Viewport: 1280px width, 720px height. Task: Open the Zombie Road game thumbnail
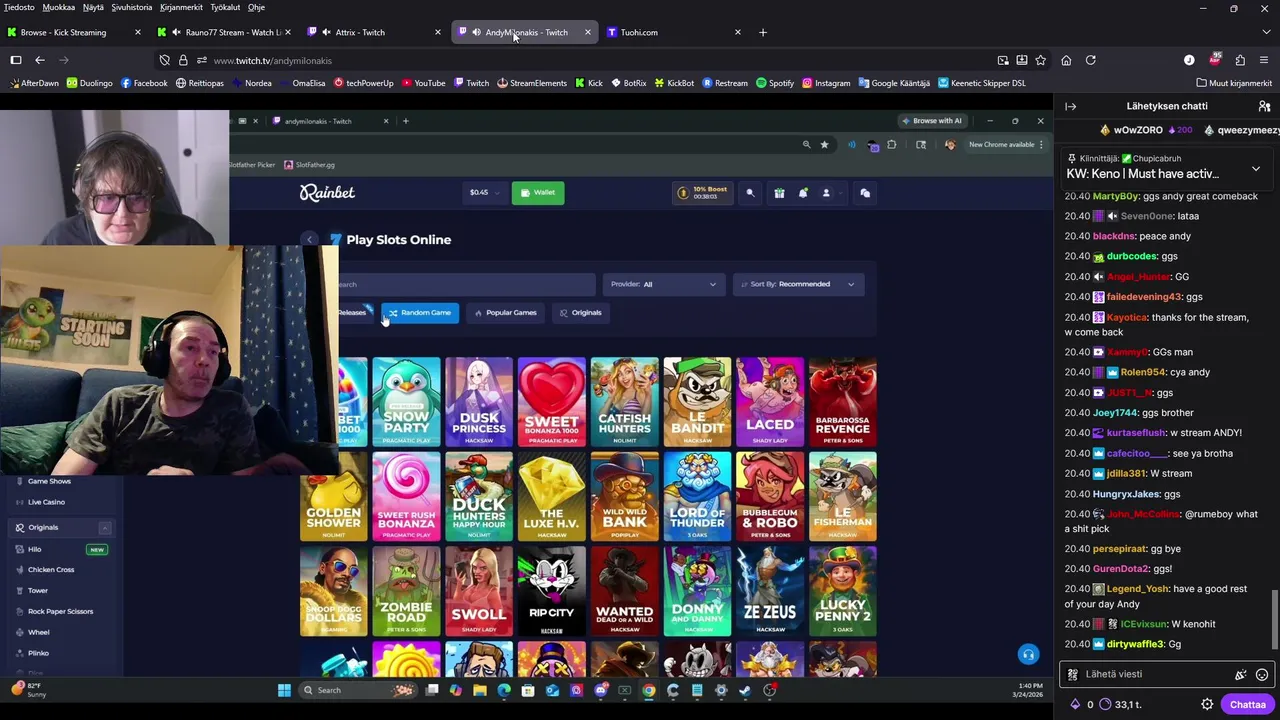click(x=406, y=592)
